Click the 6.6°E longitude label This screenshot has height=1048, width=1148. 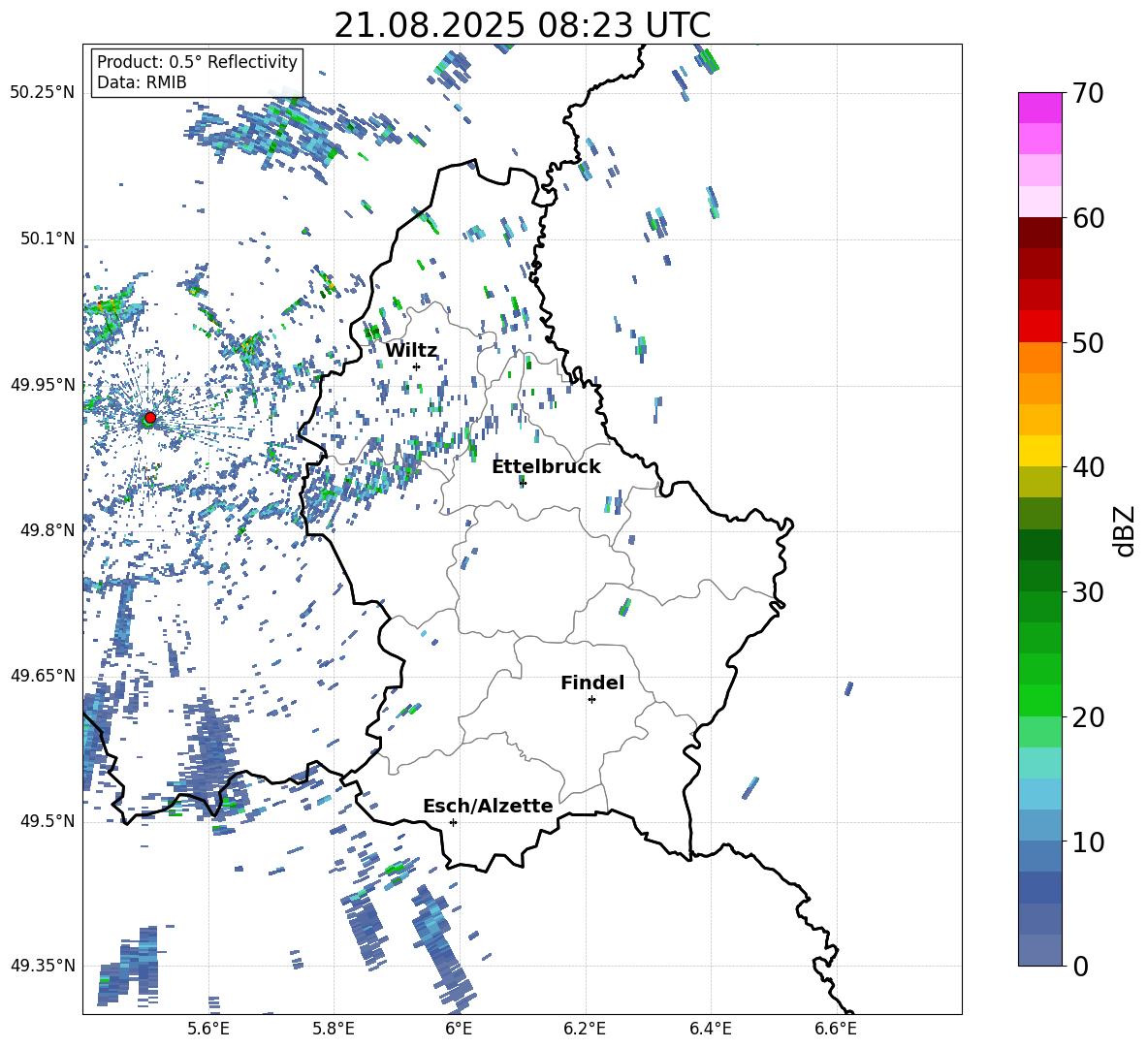pyautogui.click(x=836, y=1030)
